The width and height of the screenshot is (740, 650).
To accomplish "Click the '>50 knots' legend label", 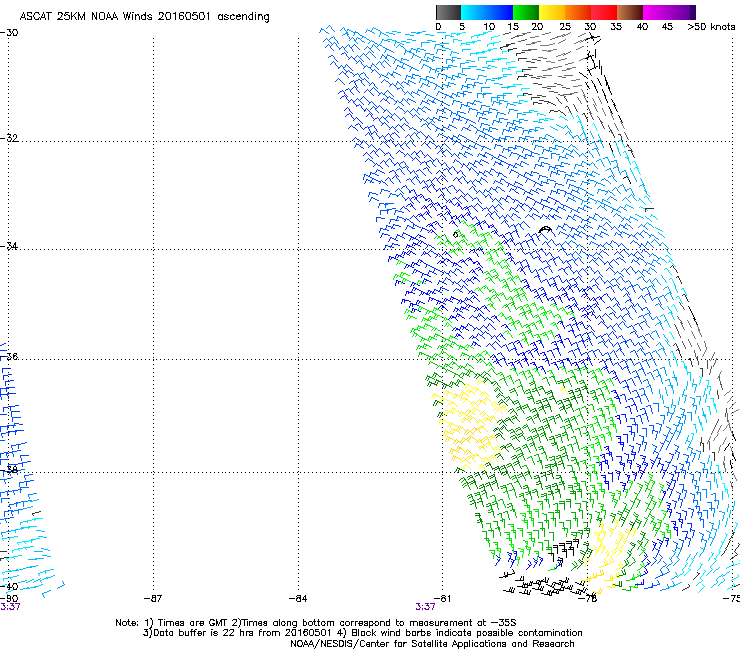I will [x=711, y=27].
